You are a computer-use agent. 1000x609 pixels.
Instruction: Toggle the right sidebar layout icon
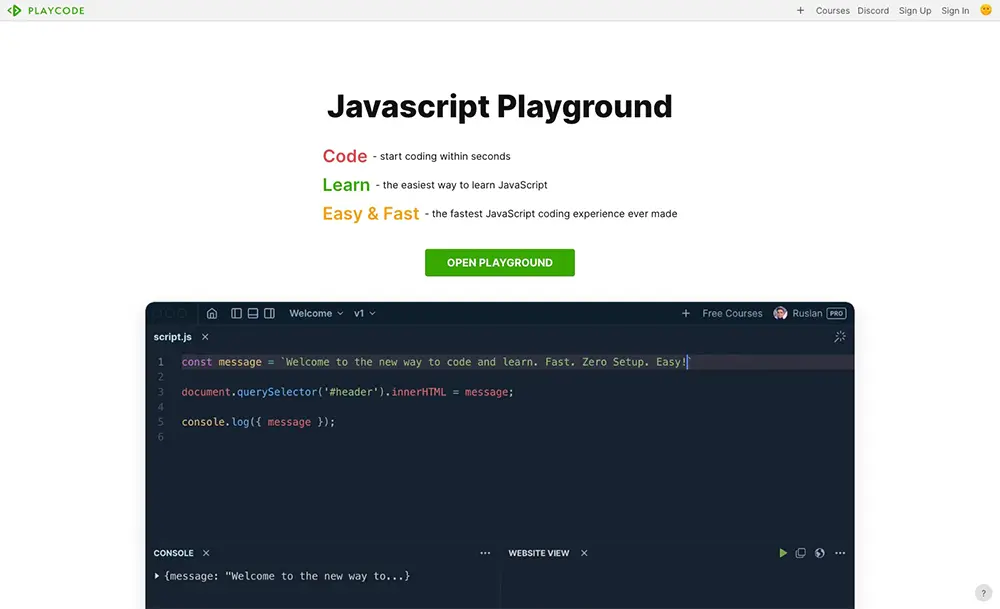269,313
